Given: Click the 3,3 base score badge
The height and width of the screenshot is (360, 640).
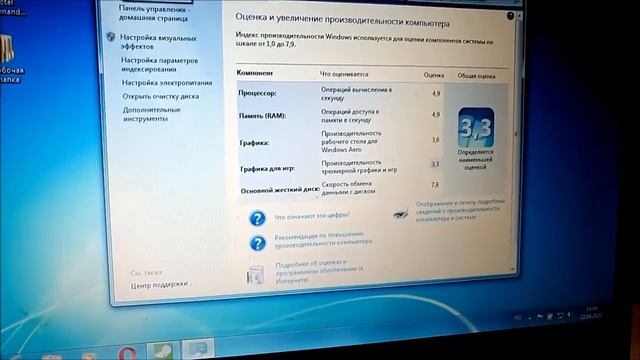Looking at the screenshot, I should pos(476,127).
